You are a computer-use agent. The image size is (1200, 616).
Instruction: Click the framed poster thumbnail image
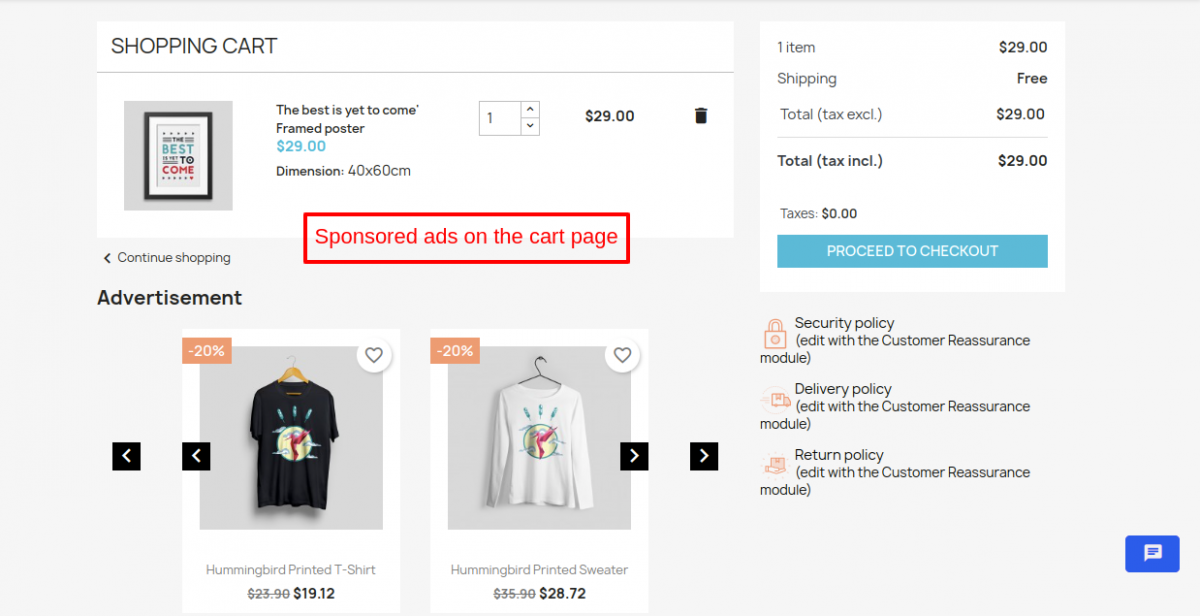[178, 156]
